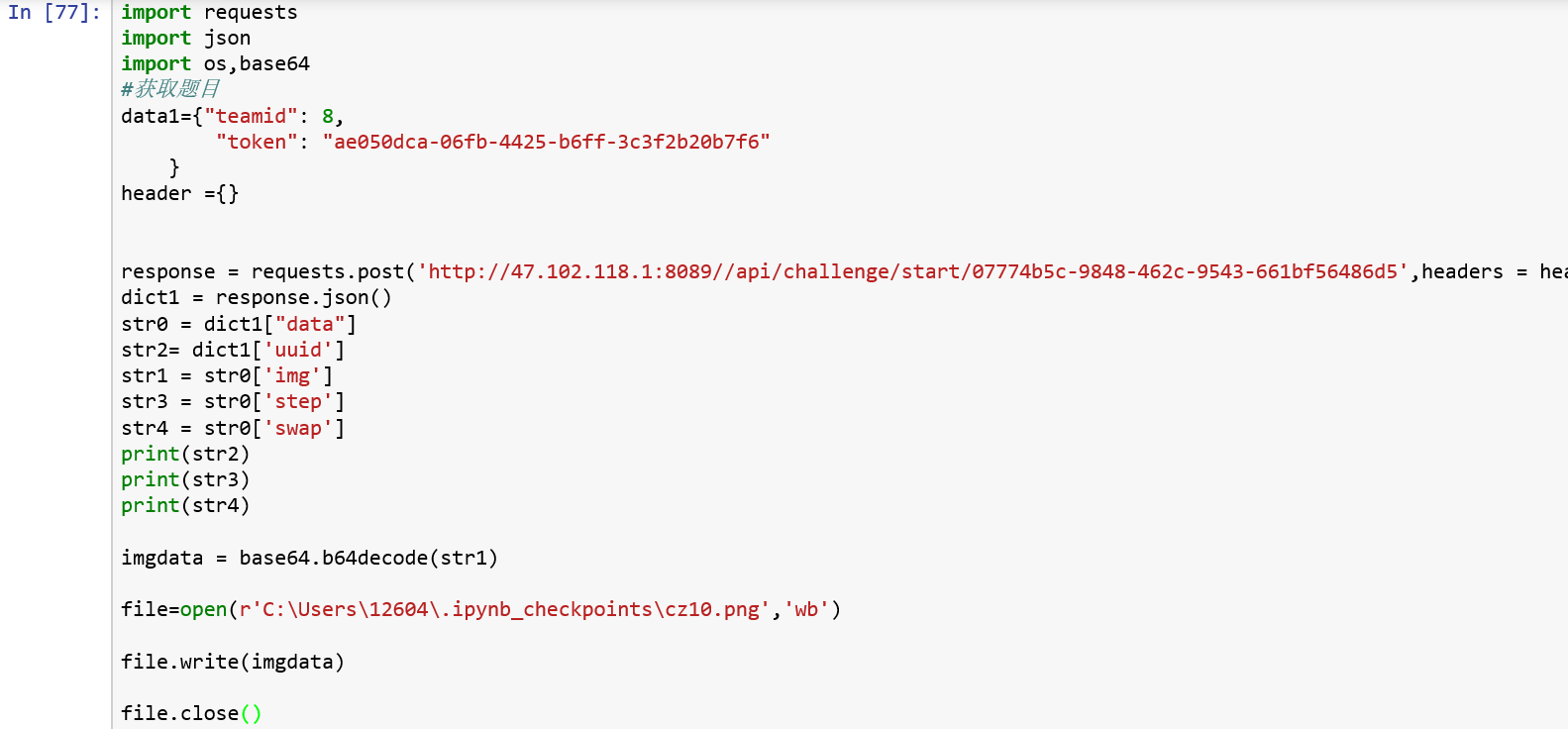Click the header ={} line

click(179, 194)
